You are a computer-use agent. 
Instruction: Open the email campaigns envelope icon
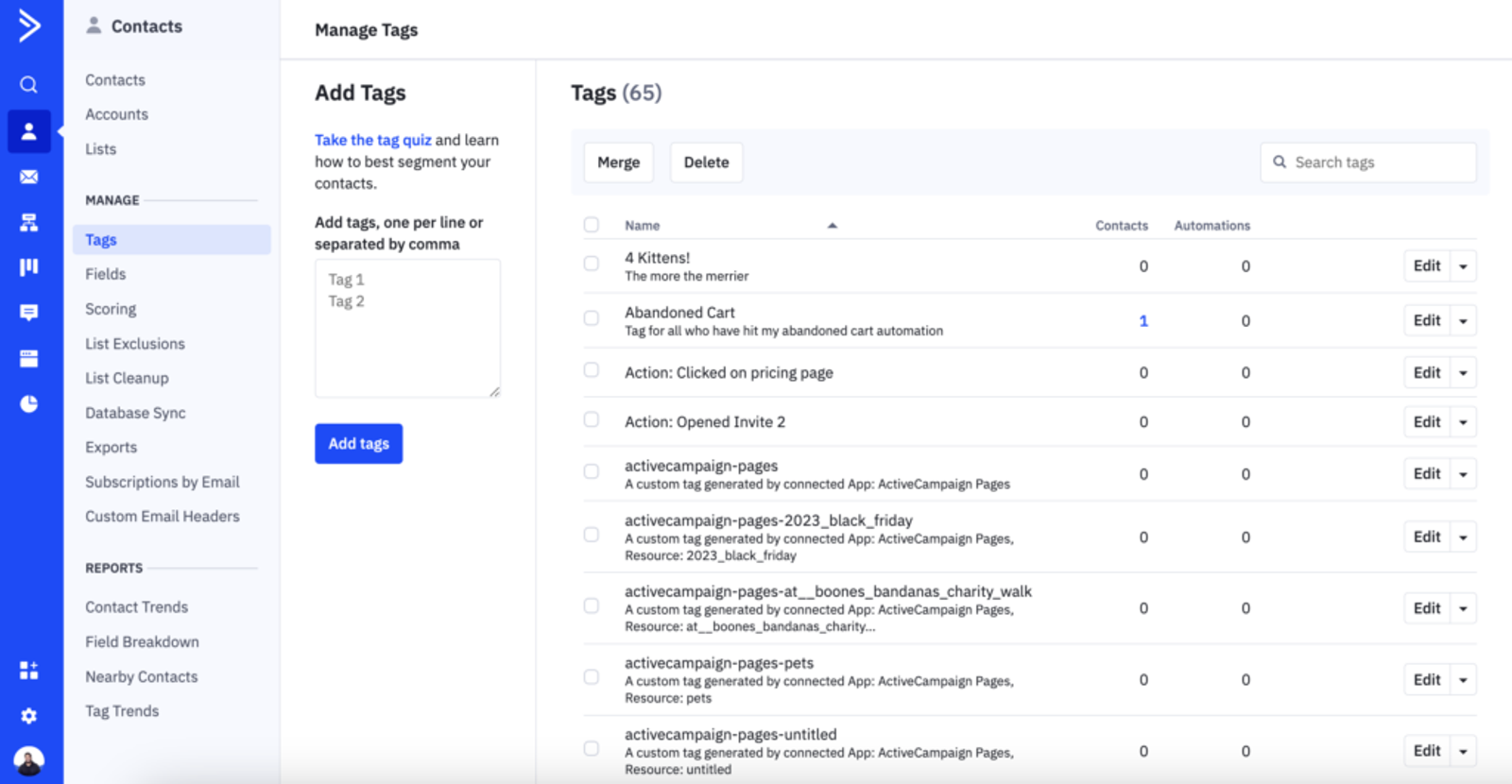click(x=29, y=177)
